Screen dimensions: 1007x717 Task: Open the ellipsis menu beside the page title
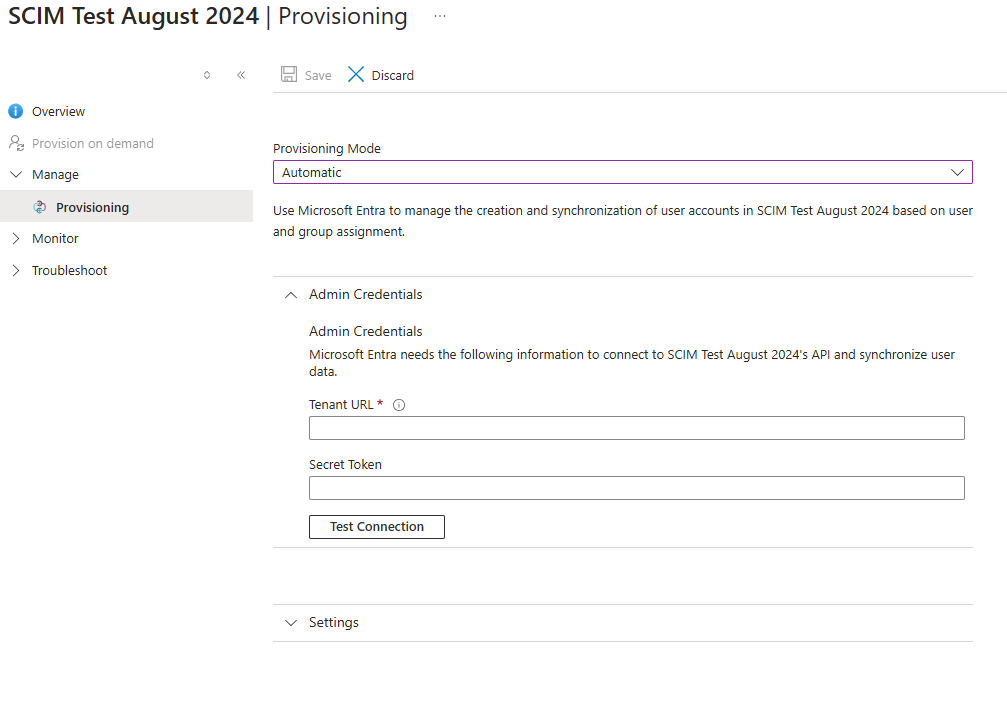(x=439, y=16)
